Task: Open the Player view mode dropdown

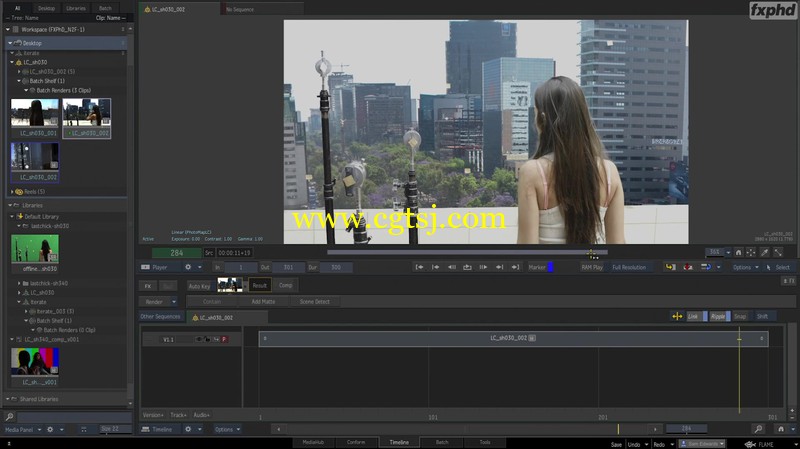Action: point(160,267)
